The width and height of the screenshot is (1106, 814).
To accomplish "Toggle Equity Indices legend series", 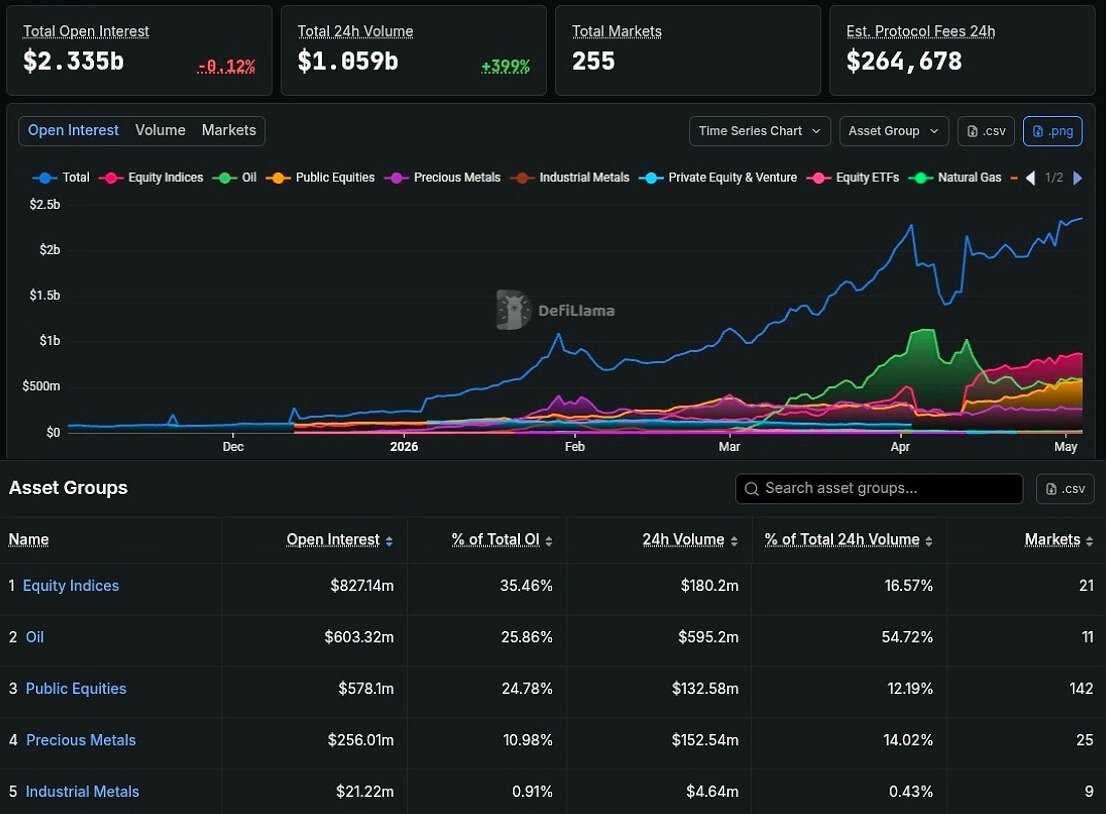I will (x=151, y=178).
